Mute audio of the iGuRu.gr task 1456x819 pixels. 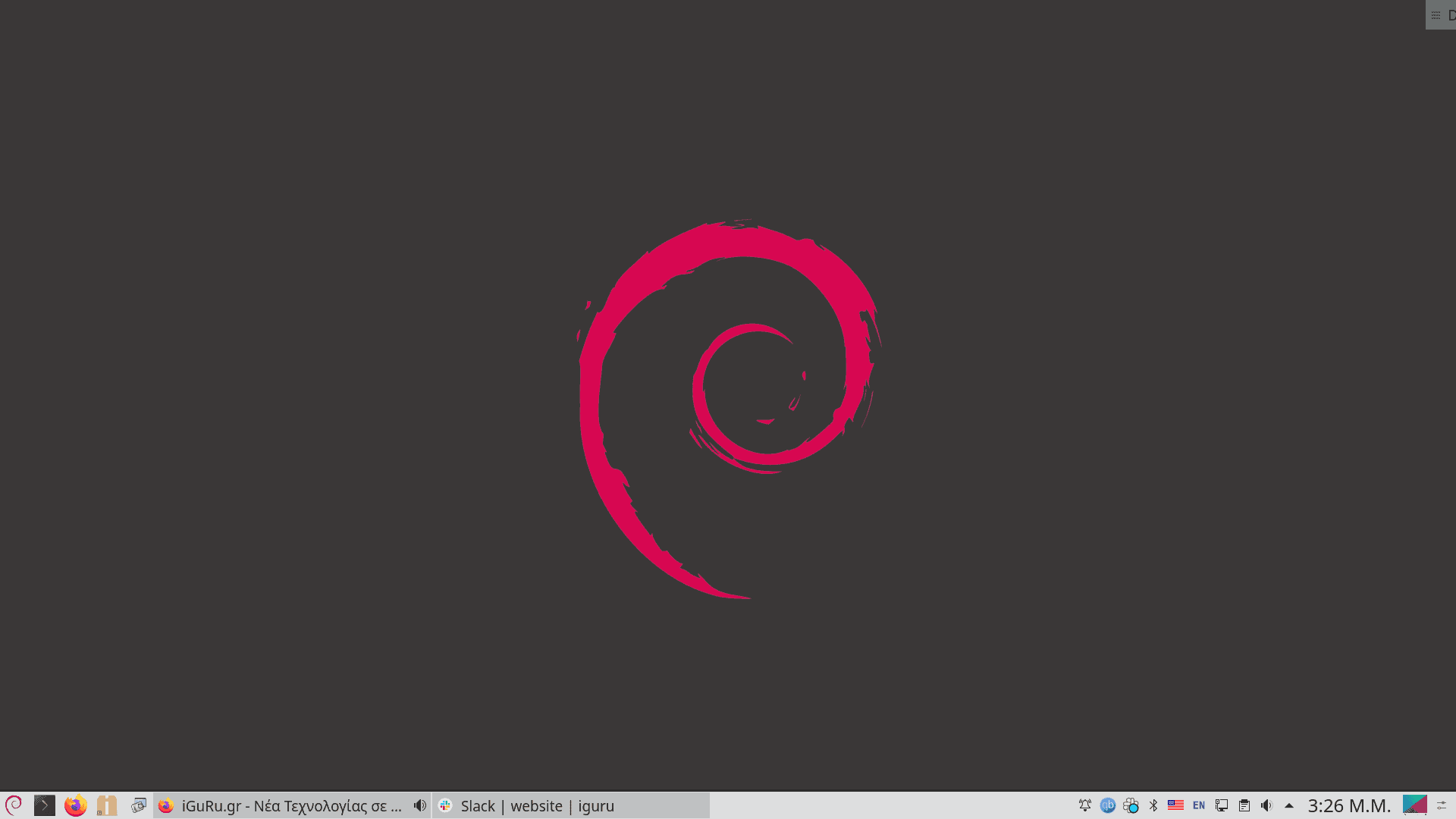(x=419, y=805)
